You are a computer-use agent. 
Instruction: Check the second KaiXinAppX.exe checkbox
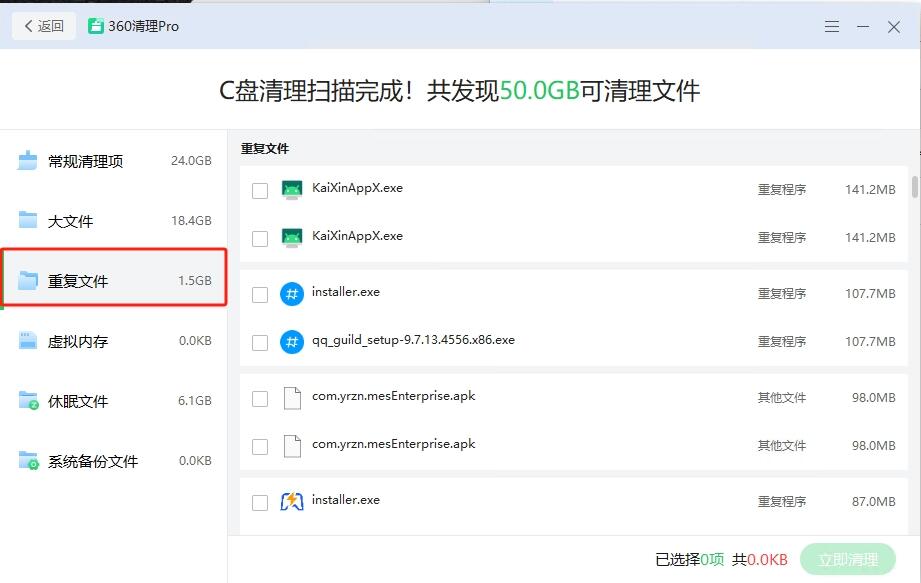click(260, 238)
